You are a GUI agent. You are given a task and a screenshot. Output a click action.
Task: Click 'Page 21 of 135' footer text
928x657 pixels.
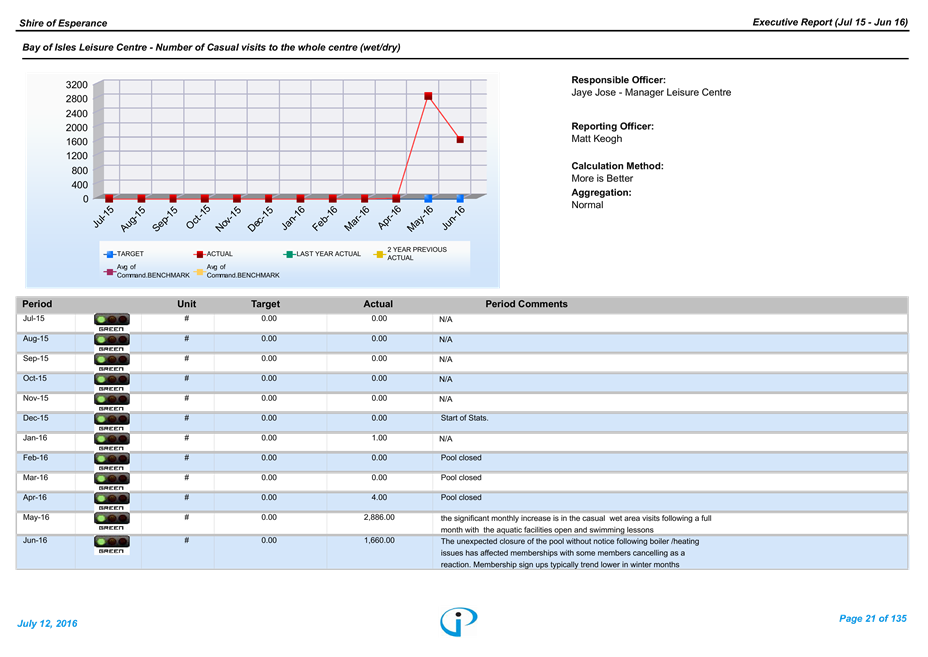(x=872, y=619)
